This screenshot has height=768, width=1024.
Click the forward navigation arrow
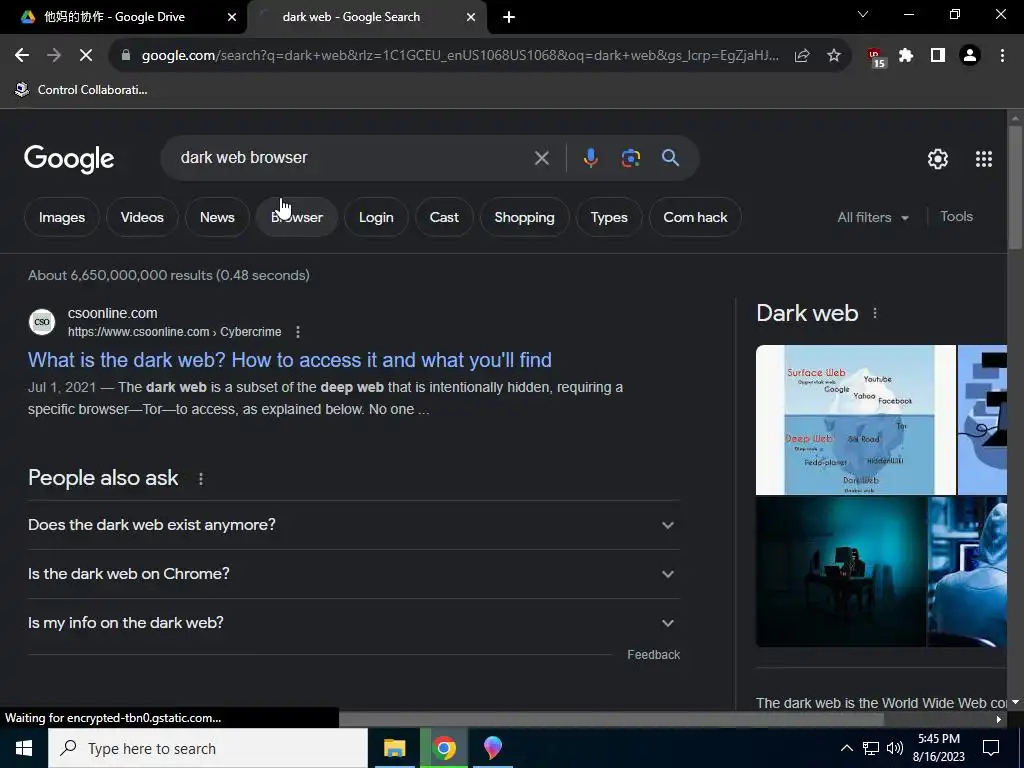tap(54, 56)
